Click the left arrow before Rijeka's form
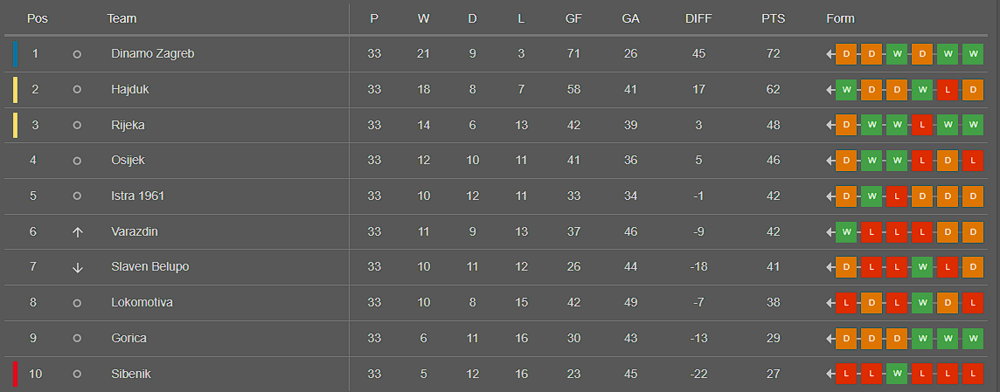Image resolution: width=1000 pixels, height=392 pixels. tap(830, 126)
